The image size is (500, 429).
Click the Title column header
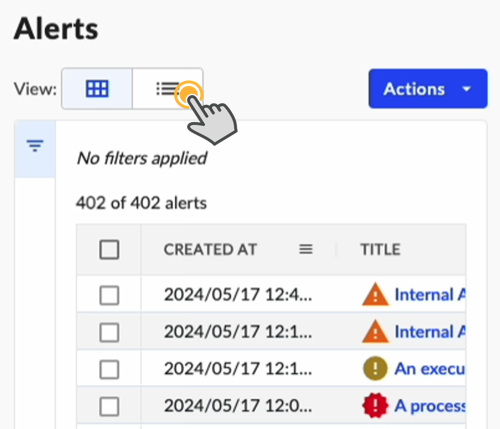tap(380, 249)
